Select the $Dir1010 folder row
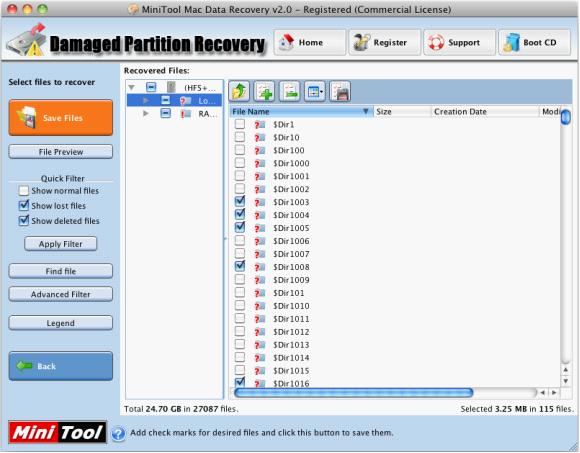The height and width of the screenshot is (453, 580). [395, 306]
